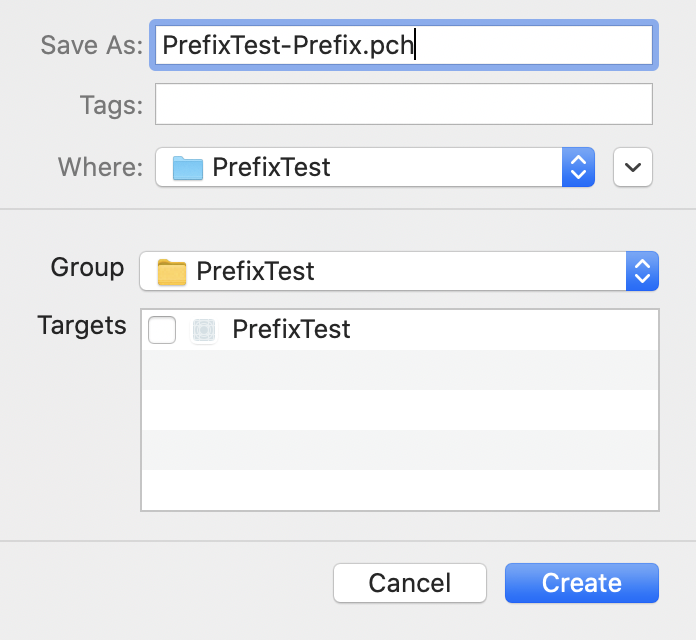Click the last empty row in Targets list

(x=399, y=490)
